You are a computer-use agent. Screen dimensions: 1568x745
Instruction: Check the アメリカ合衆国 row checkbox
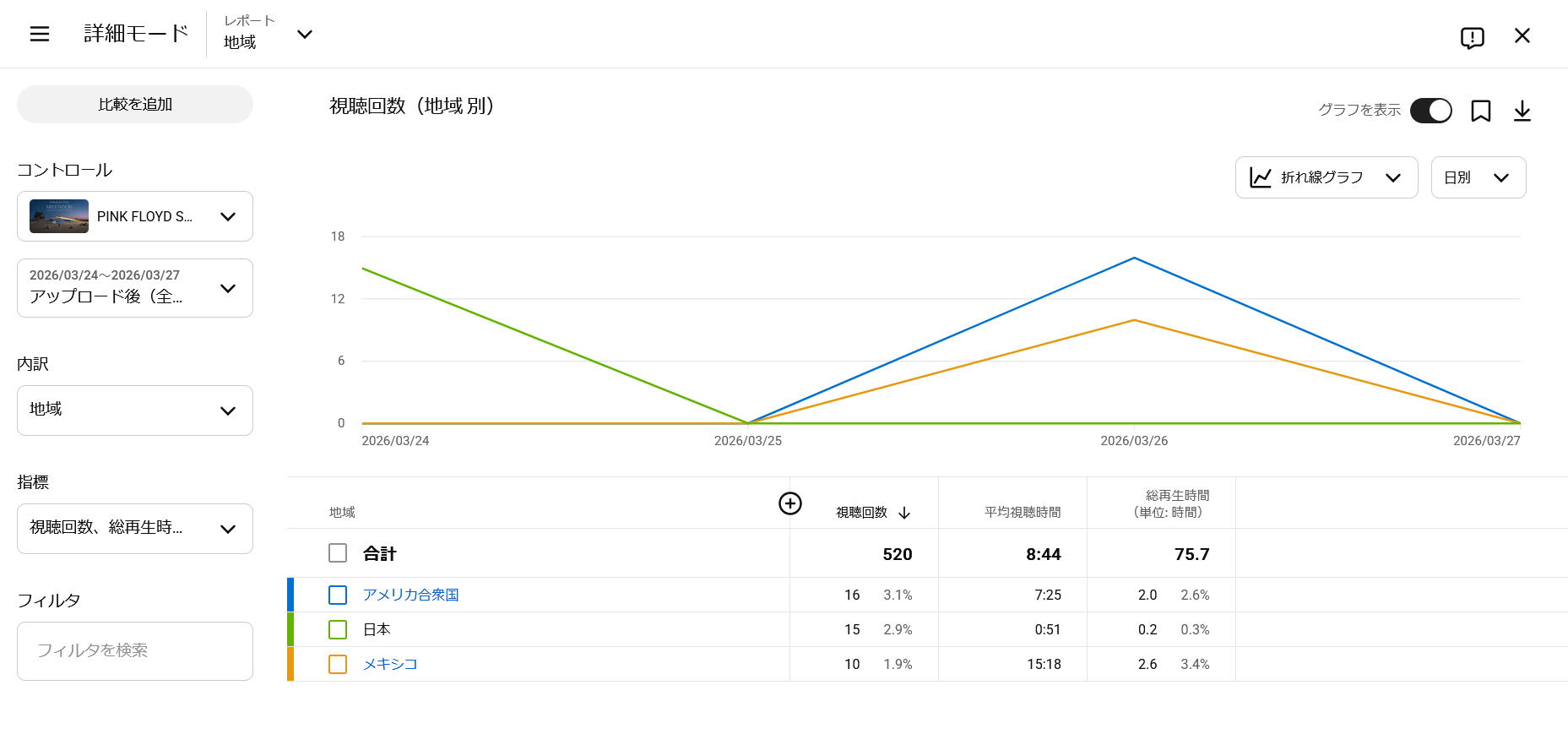tap(338, 595)
